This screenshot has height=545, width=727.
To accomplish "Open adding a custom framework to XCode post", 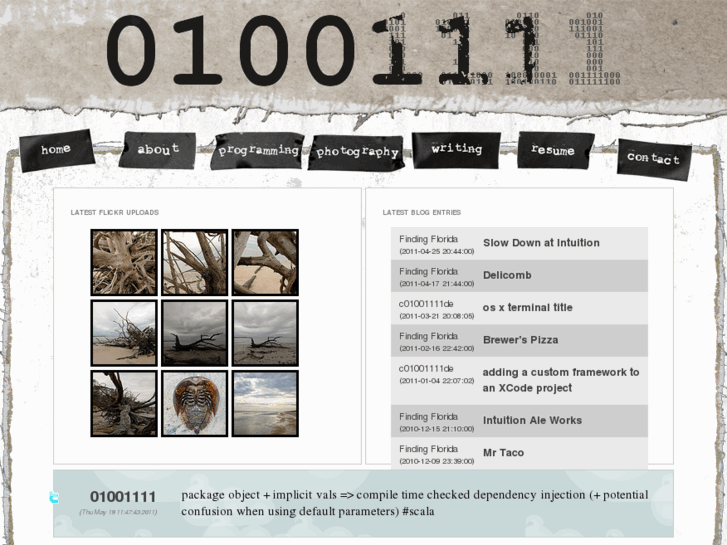I will tap(561, 380).
